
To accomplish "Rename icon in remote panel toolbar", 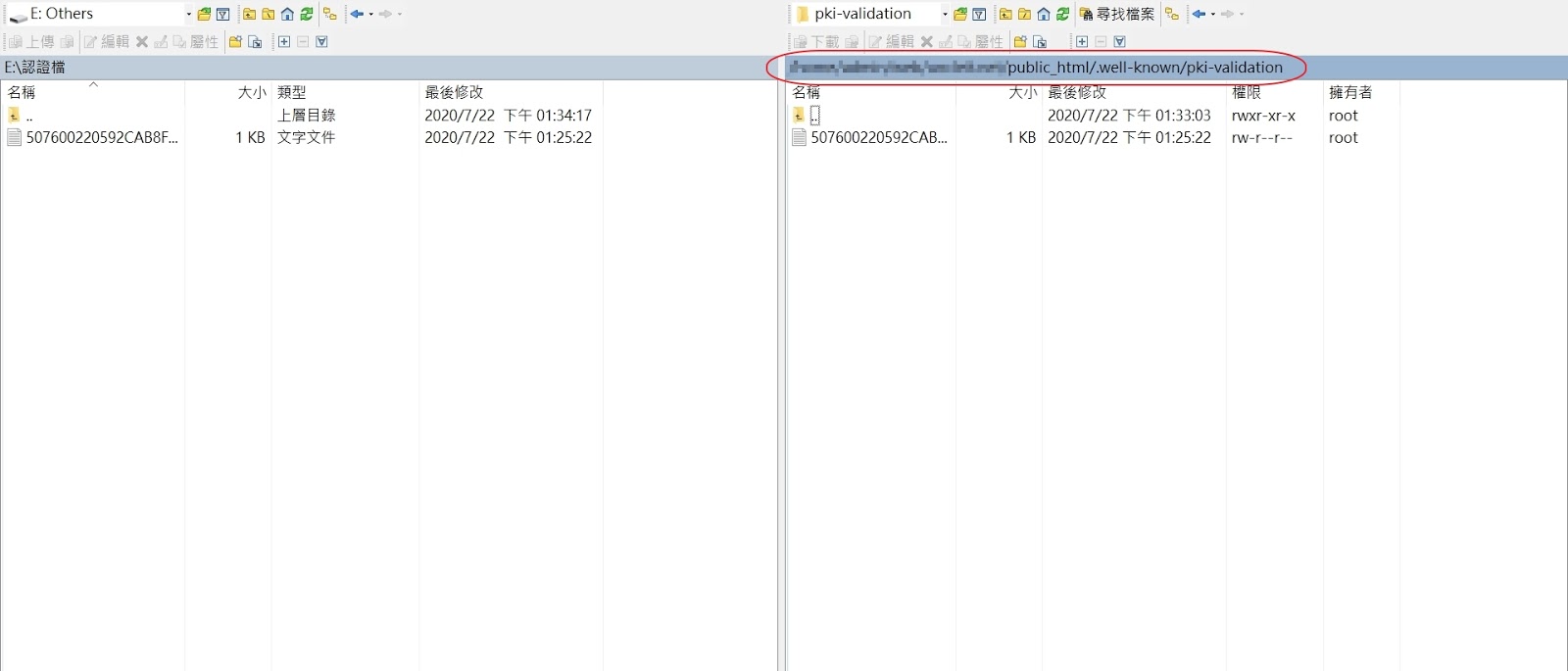I will (x=946, y=41).
